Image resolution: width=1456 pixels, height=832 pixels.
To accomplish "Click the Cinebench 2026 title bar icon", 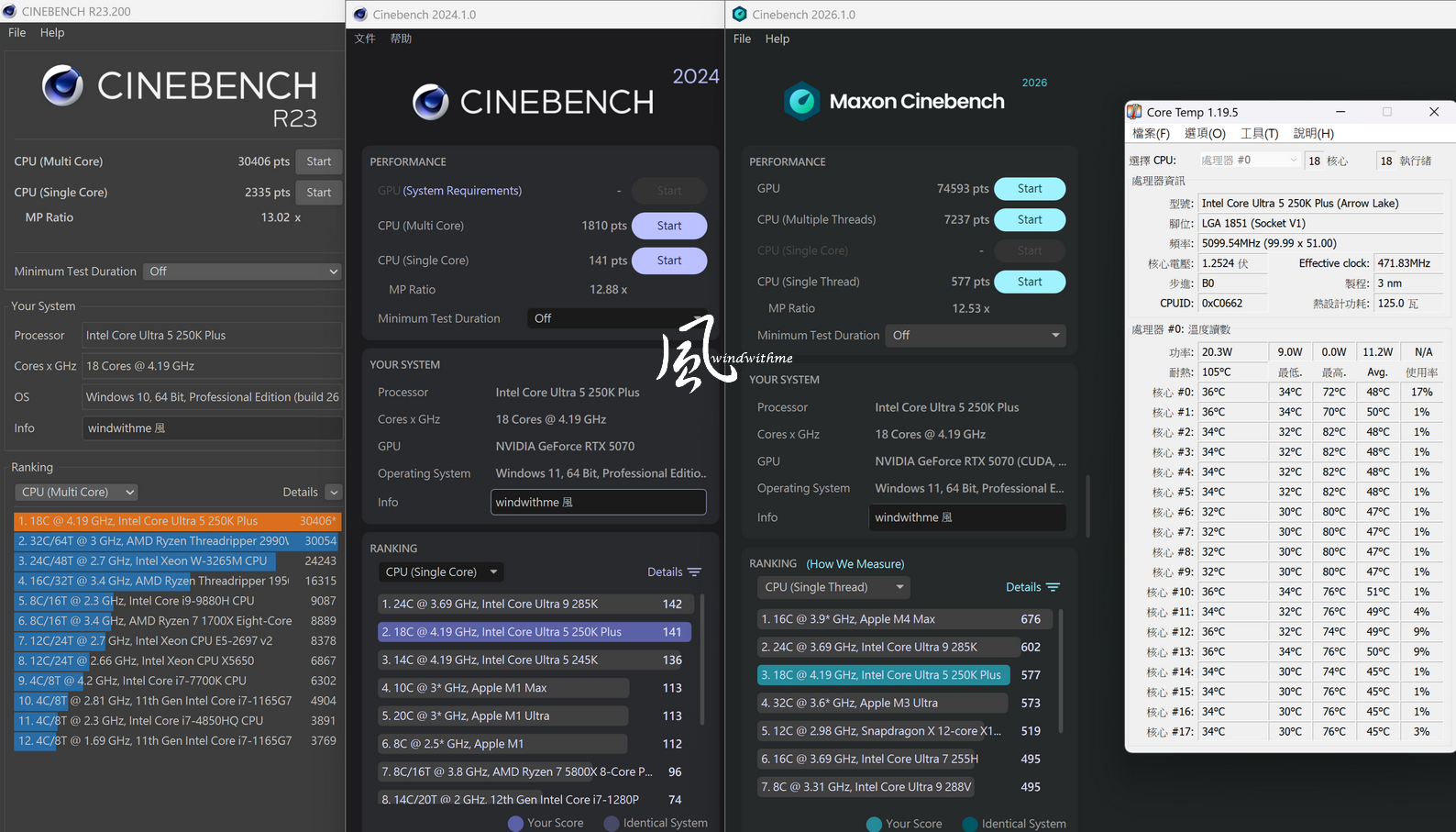I will point(740,15).
